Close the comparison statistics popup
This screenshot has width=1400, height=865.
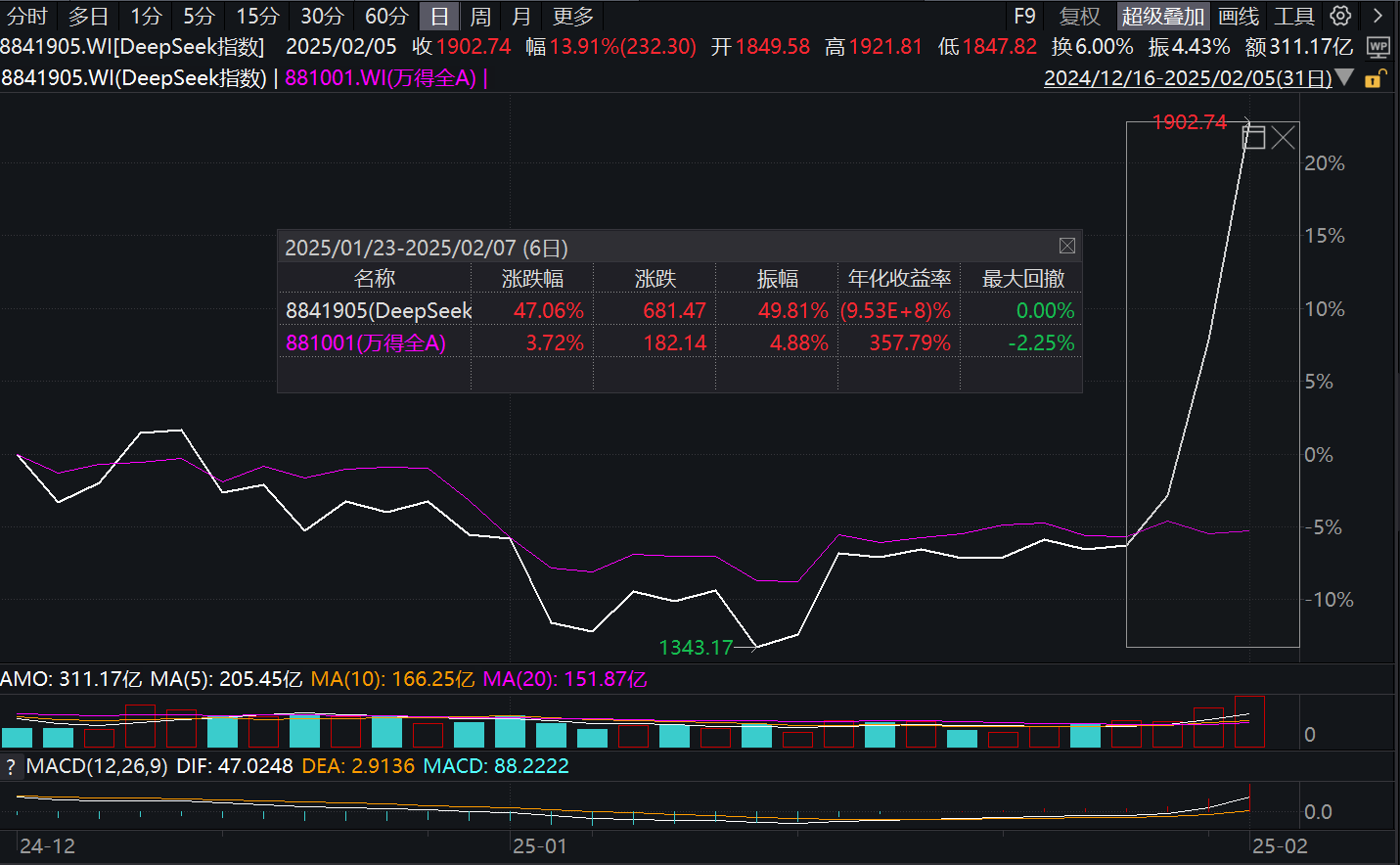point(1066,246)
